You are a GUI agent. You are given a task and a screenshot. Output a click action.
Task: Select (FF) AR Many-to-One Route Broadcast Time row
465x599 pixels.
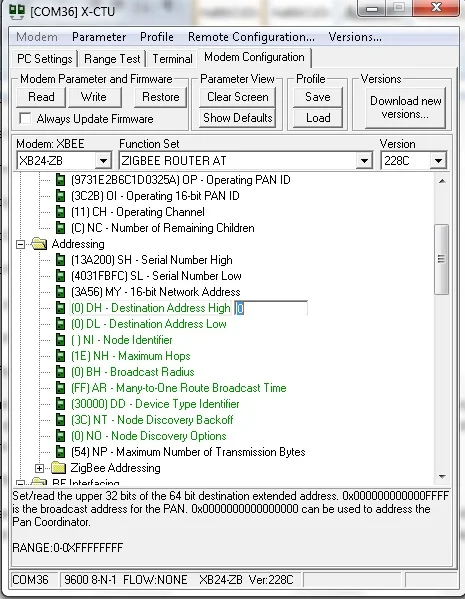click(x=179, y=388)
